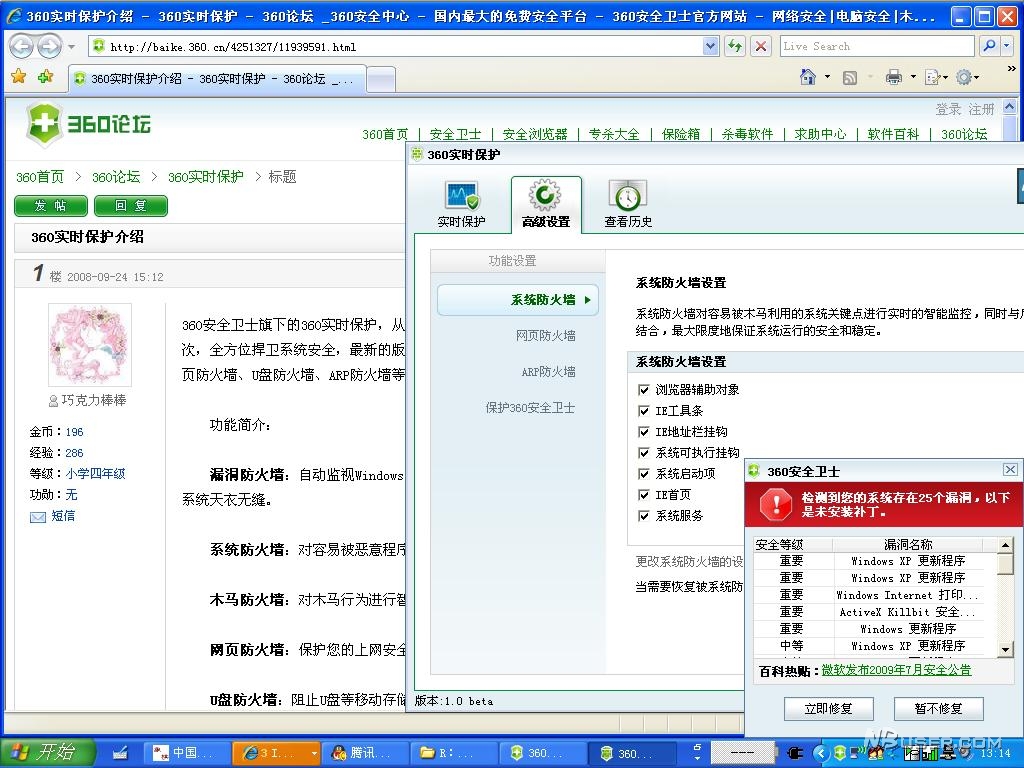This screenshot has height=768, width=1024.
Task: Click the Add to Favorites icon
Action: pyautogui.click(x=45, y=77)
